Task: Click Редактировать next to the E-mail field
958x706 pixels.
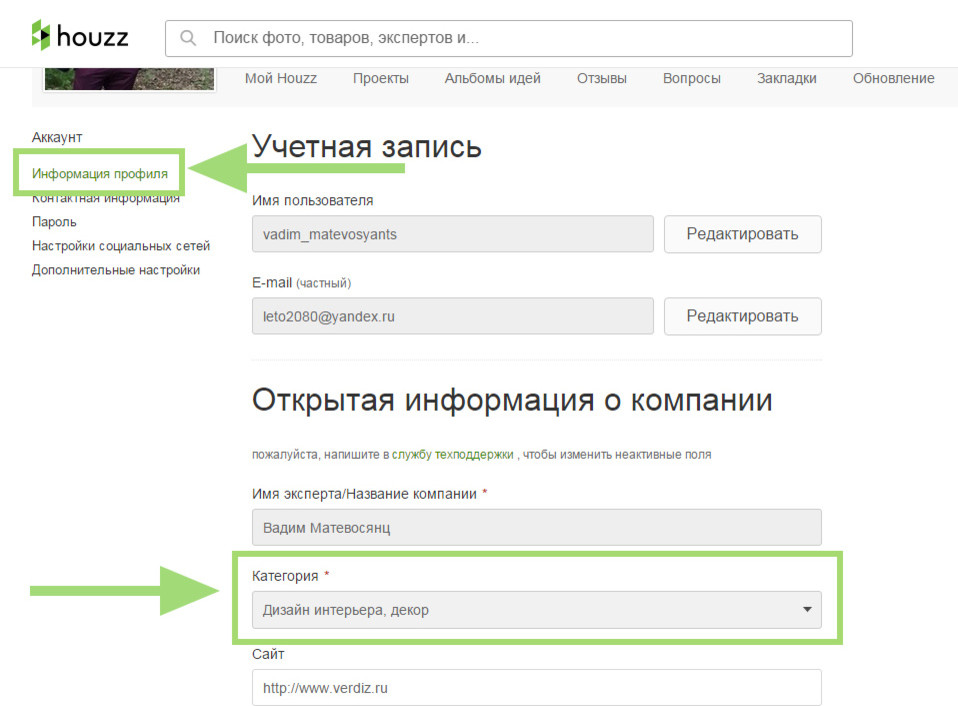Action: [x=742, y=315]
